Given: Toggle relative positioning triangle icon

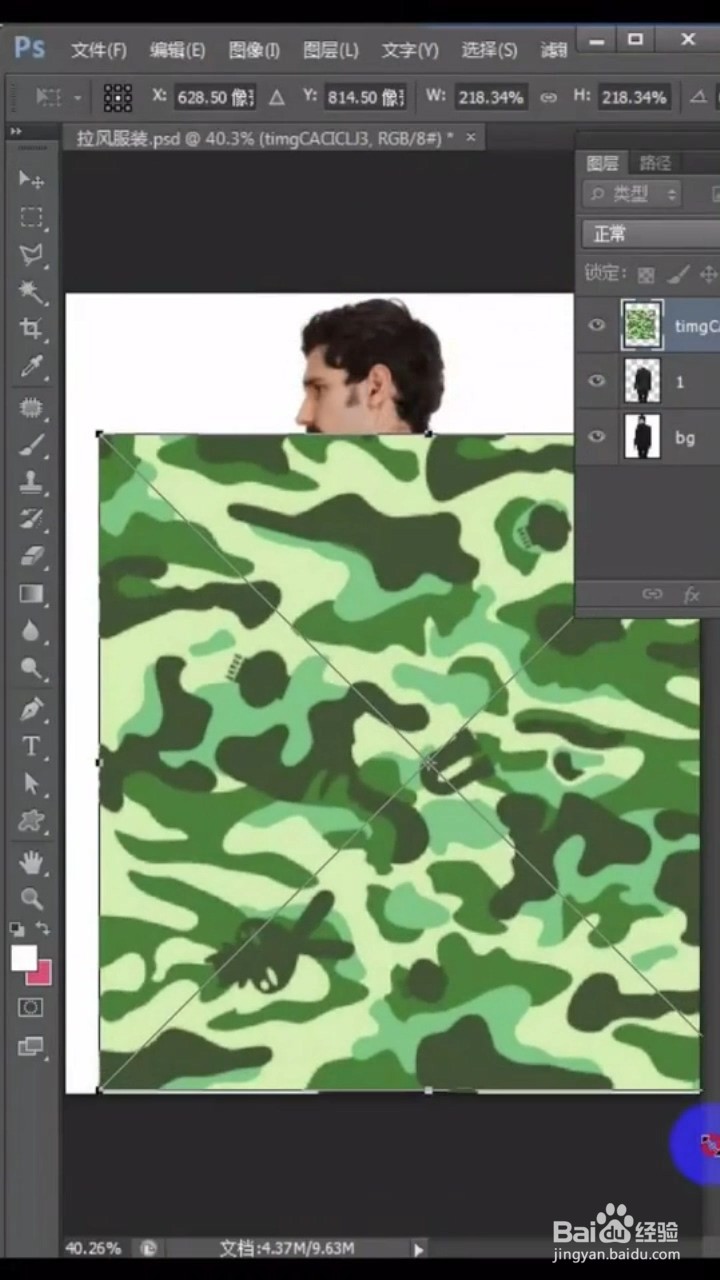Looking at the screenshot, I should [x=277, y=97].
